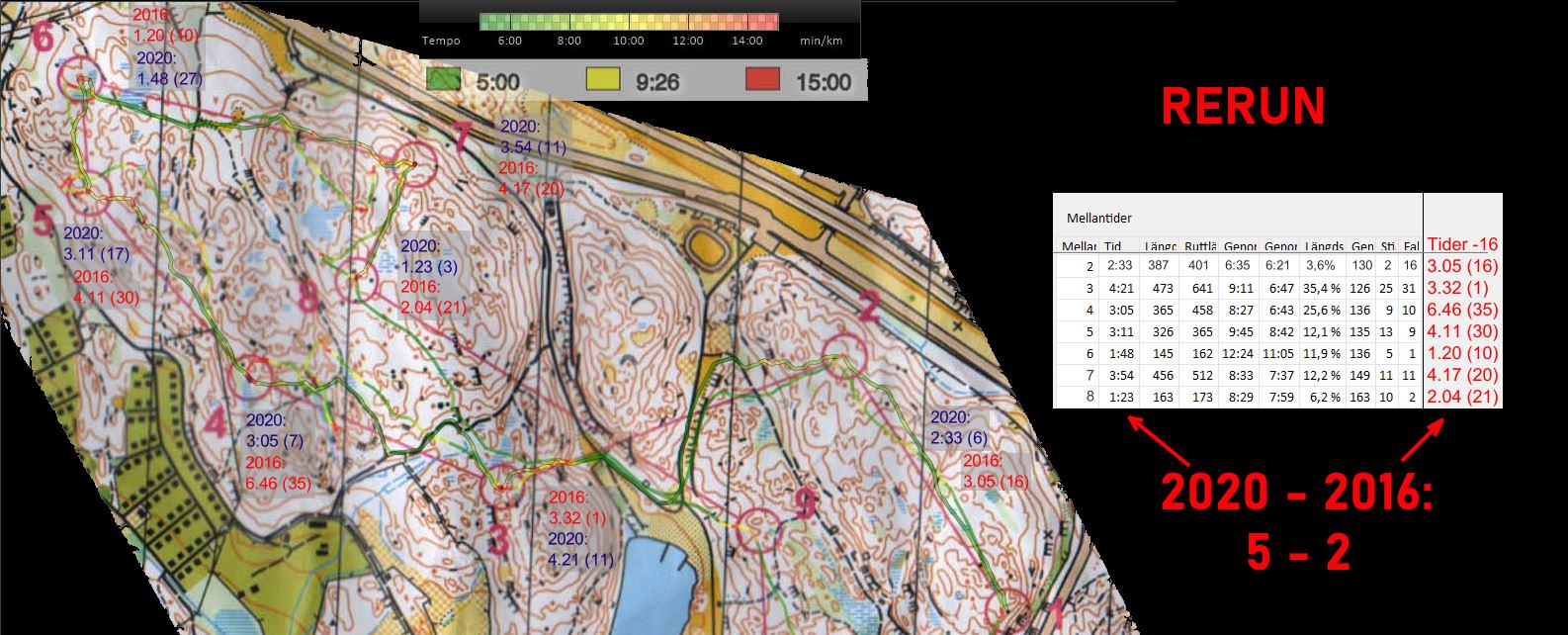Viewport: 1568px width, 635px height.
Task: Click map label 2020: 3.11 (17)
Action: coord(97,244)
